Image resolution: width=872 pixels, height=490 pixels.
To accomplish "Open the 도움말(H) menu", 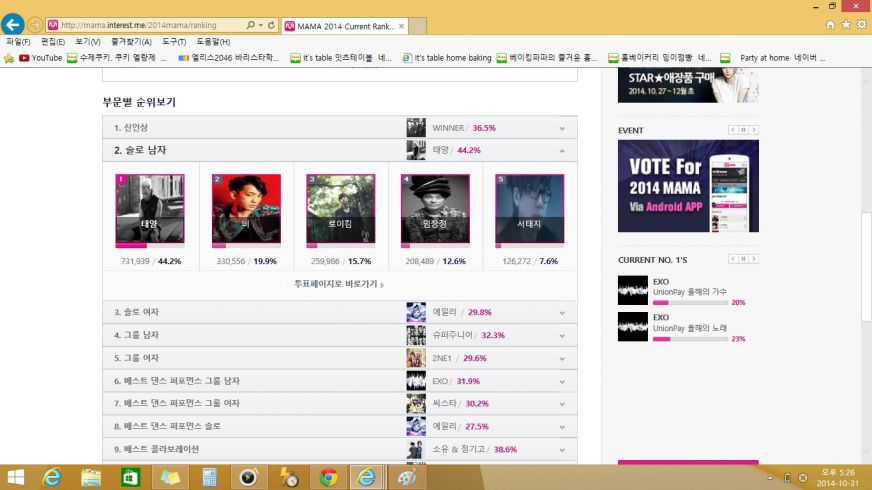I will (x=213, y=42).
